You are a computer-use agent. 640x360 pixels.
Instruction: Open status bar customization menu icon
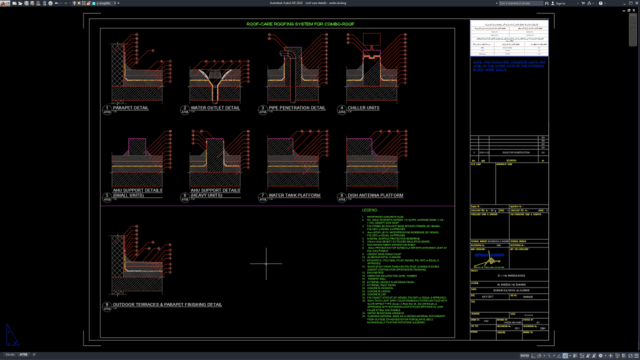[x=636, y=356]
